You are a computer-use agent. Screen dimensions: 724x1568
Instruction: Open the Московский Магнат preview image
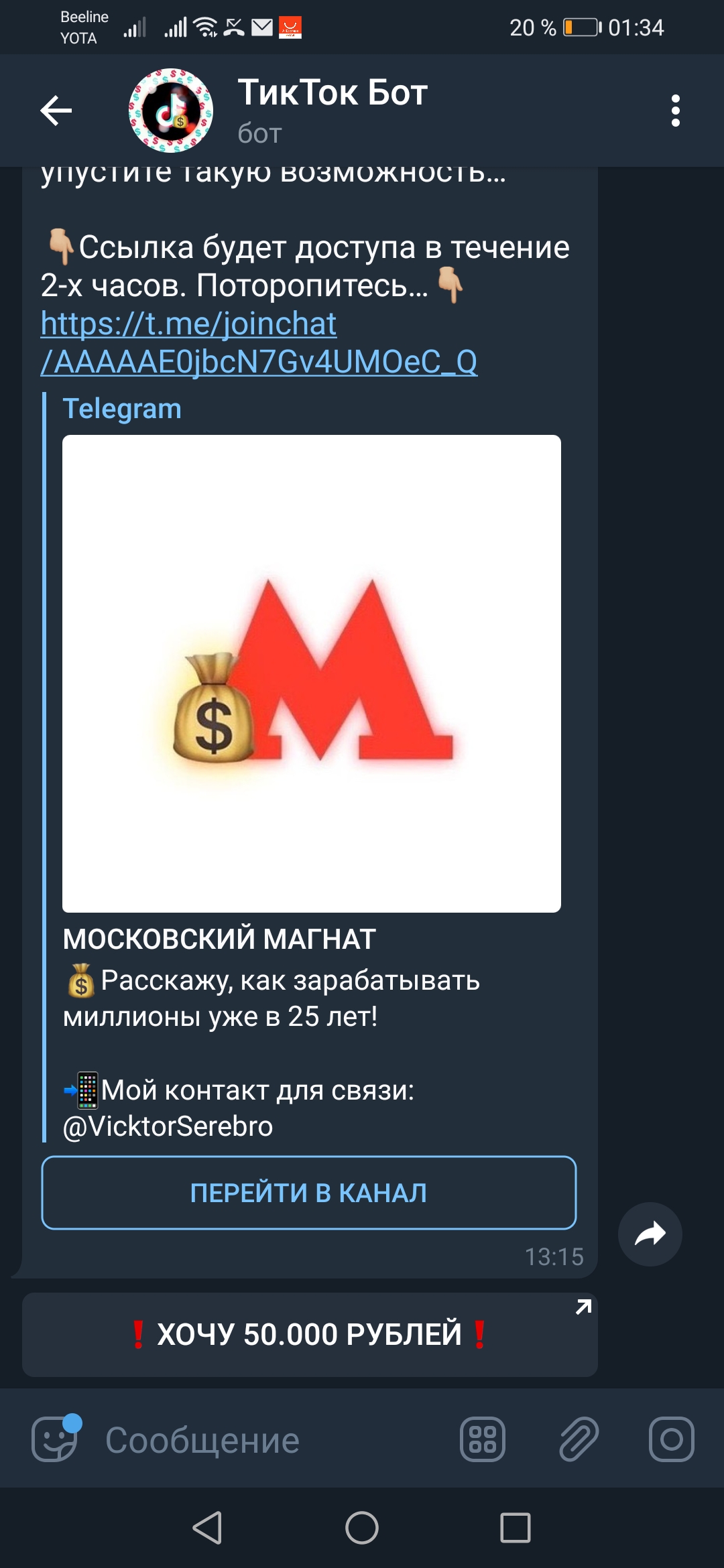[312, 673]
